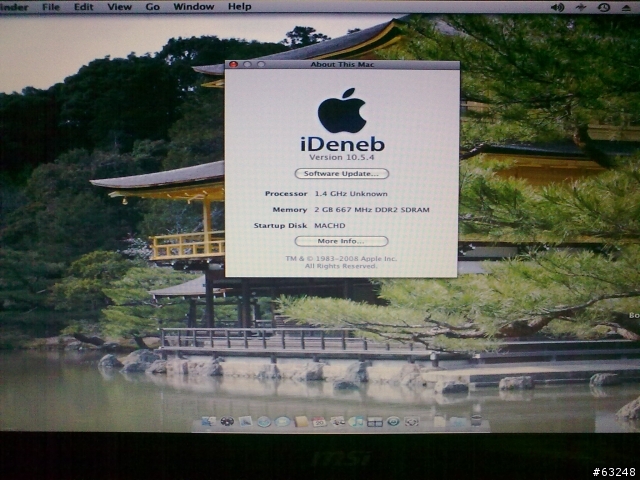Viewport: 640px width, 480px height.
Task: Open the File menu
Action: (52, 7)
